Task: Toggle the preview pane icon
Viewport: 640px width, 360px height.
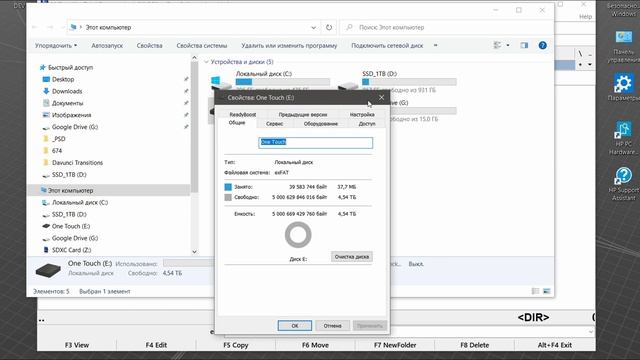Action: pyautogui.click(x=524, y=45)
